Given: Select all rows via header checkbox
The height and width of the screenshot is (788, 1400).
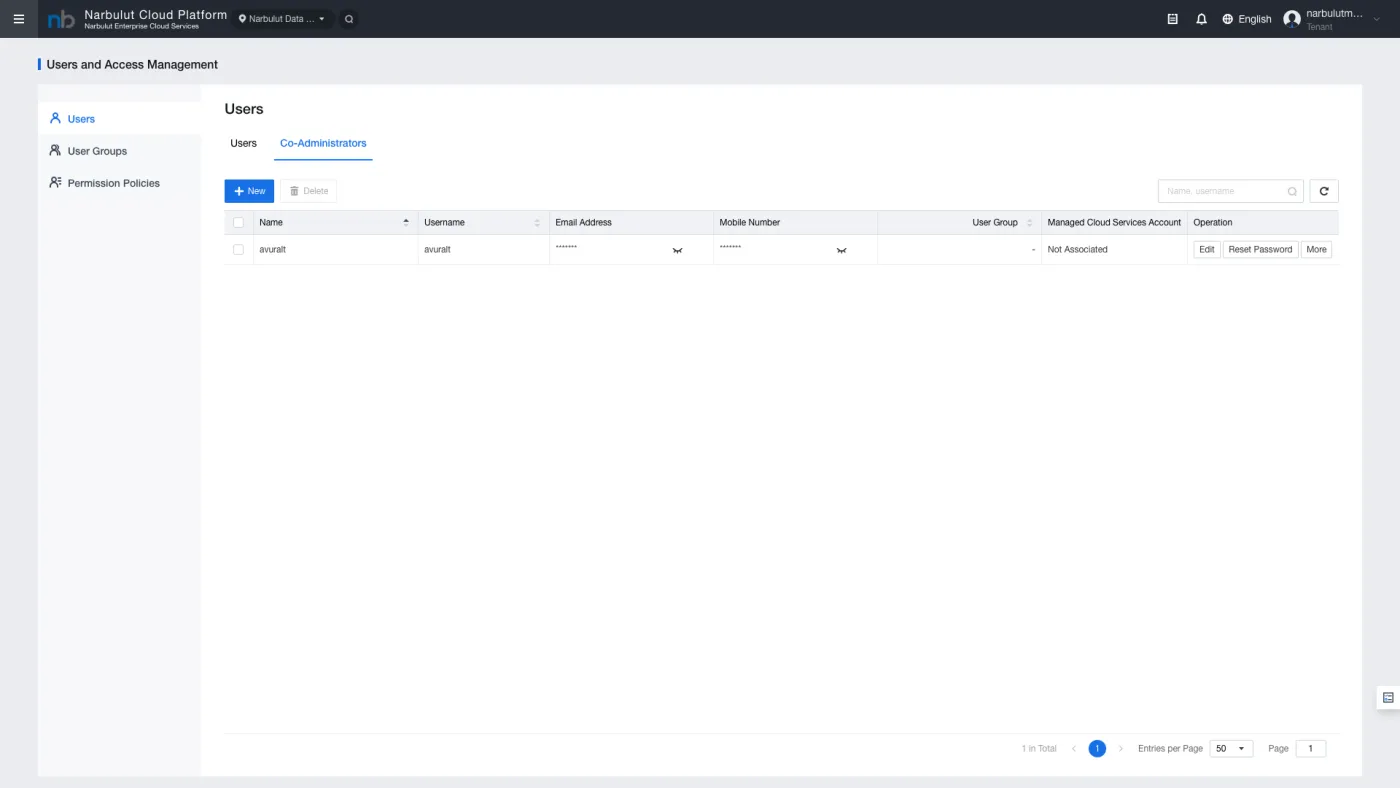Looking at the screenshot, I should 238,222.
